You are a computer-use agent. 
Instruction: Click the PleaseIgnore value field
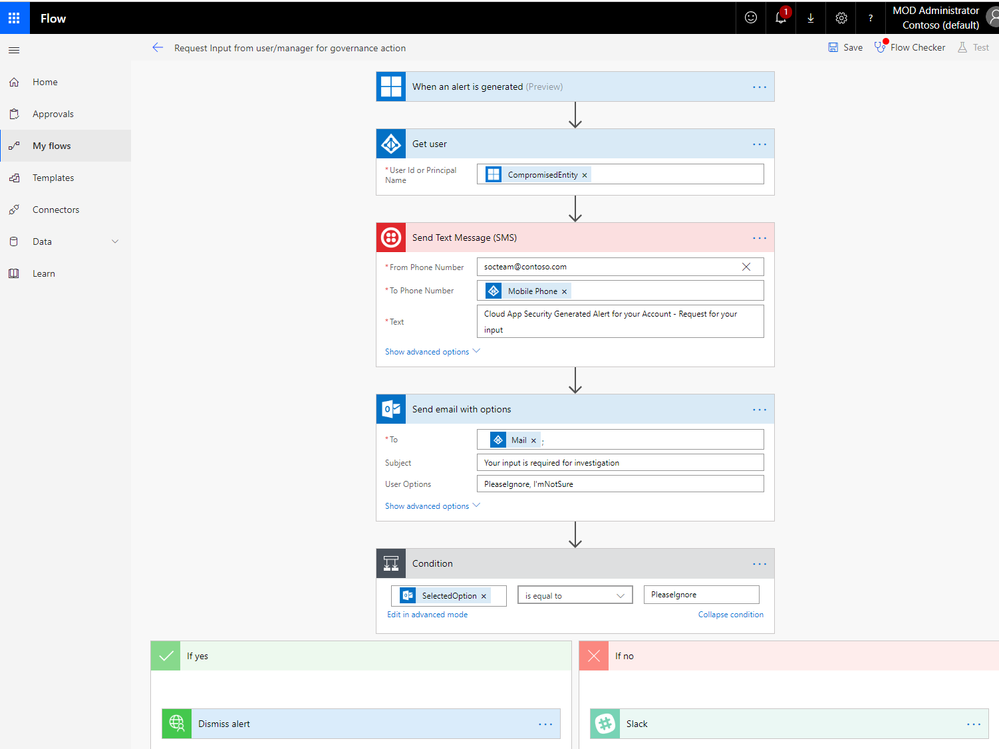[701, 595]
